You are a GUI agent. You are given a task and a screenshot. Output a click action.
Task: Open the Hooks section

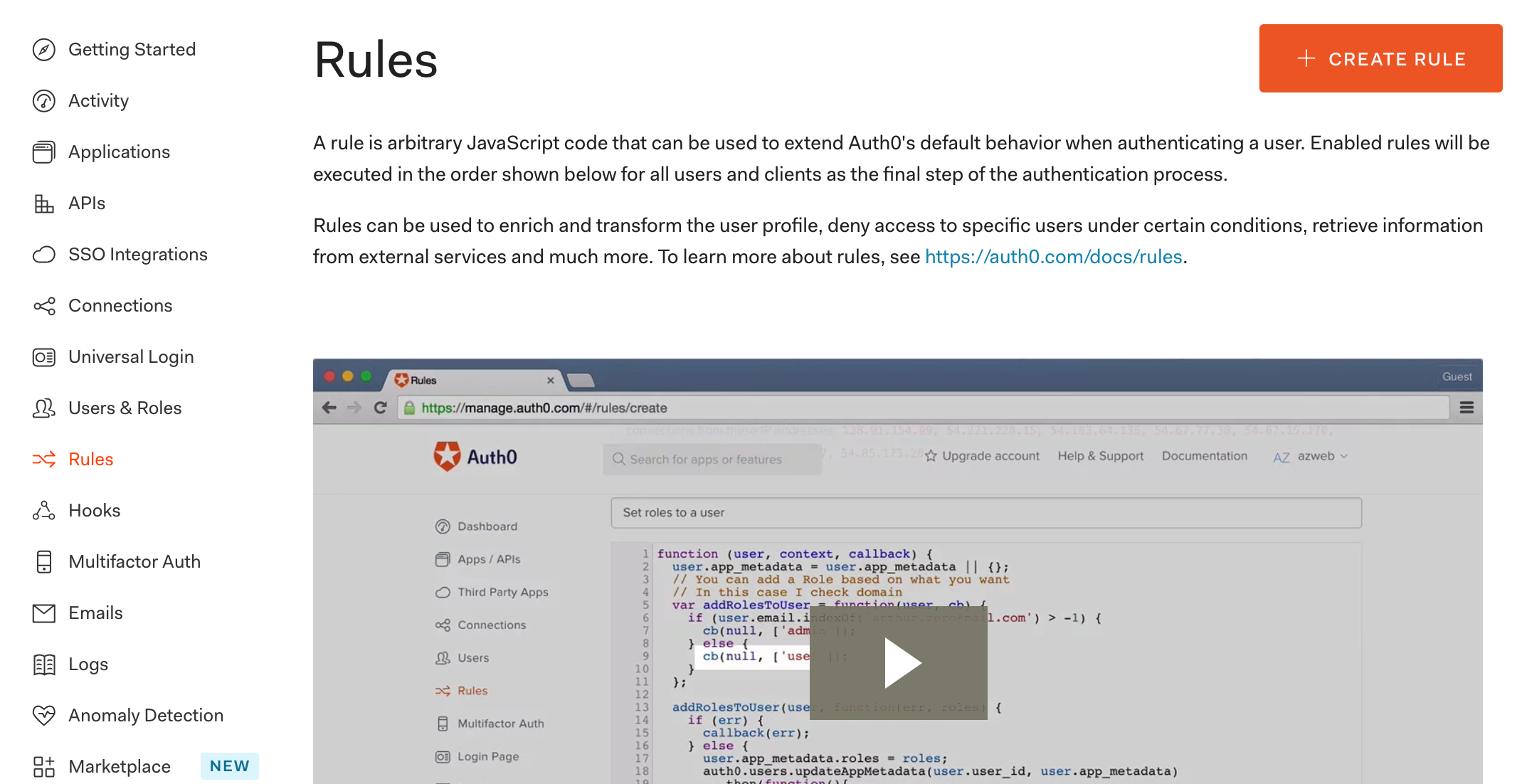point(94,510)
